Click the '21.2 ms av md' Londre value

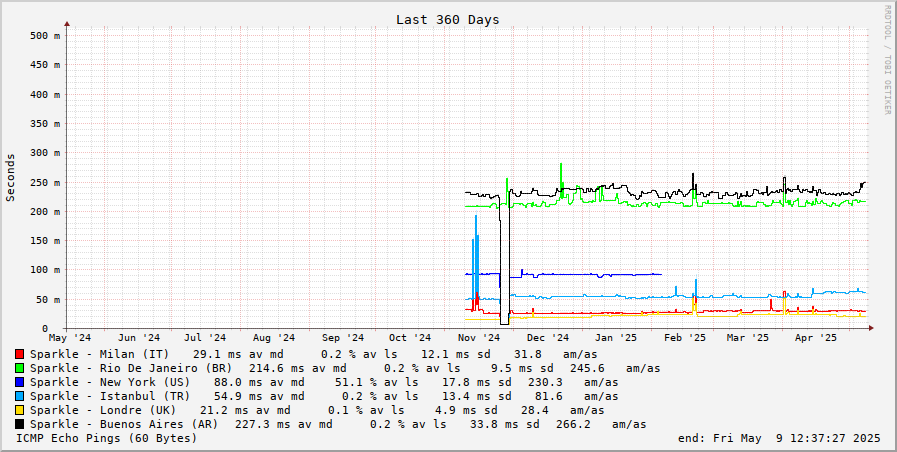pyautogui.click(x=245, y=410)
